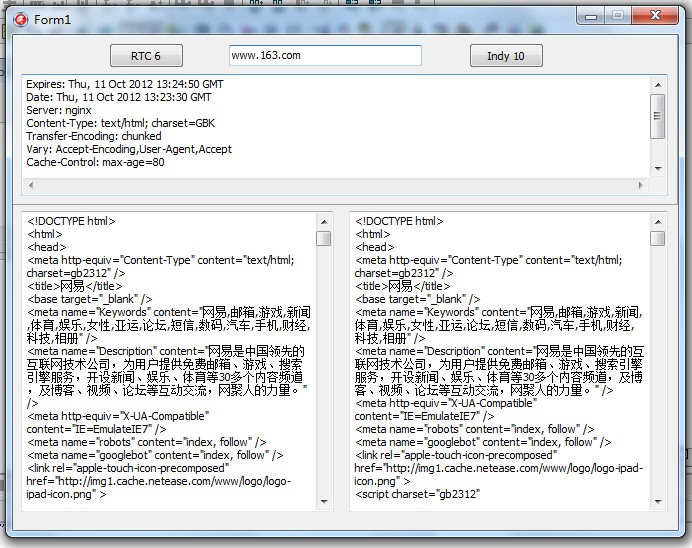Screen dimensions: 692x548
Task: Click the Form1 application icon in title bar
Action: pyautogui.click(x=20, y=20)
